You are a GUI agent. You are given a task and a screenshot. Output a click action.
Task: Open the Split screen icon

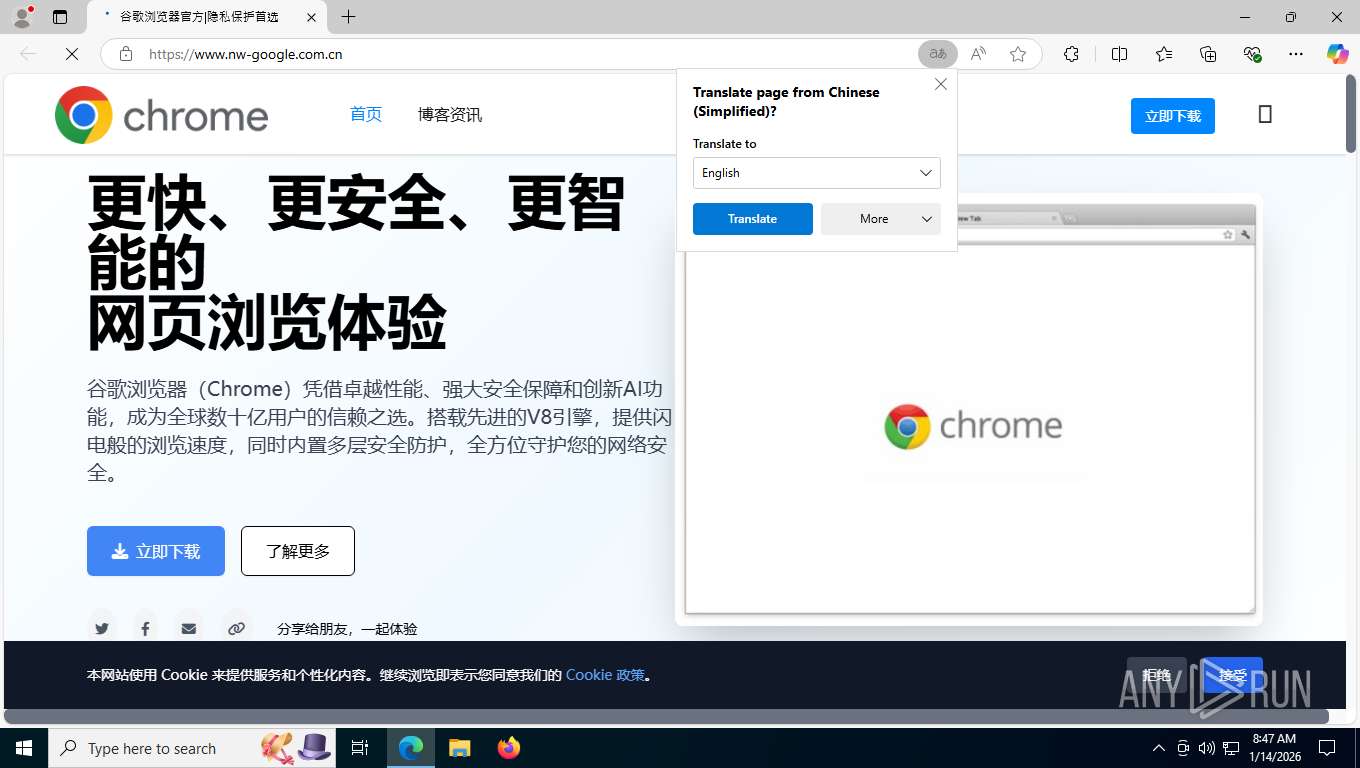point(1119,54)
